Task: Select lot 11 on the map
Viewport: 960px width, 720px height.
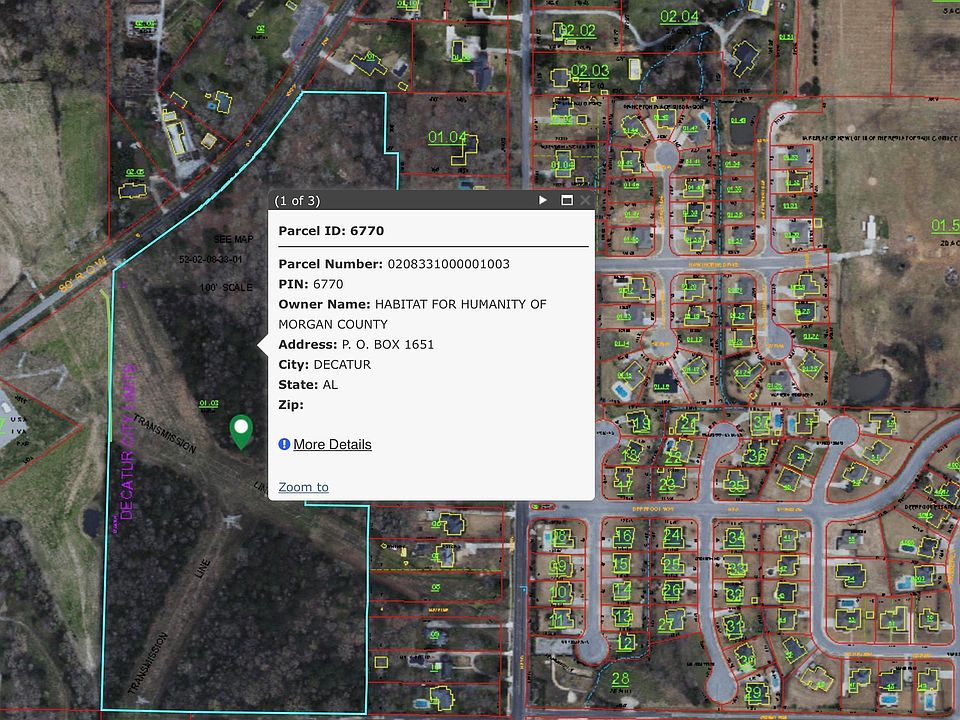Action: click(x=558, y=620)
